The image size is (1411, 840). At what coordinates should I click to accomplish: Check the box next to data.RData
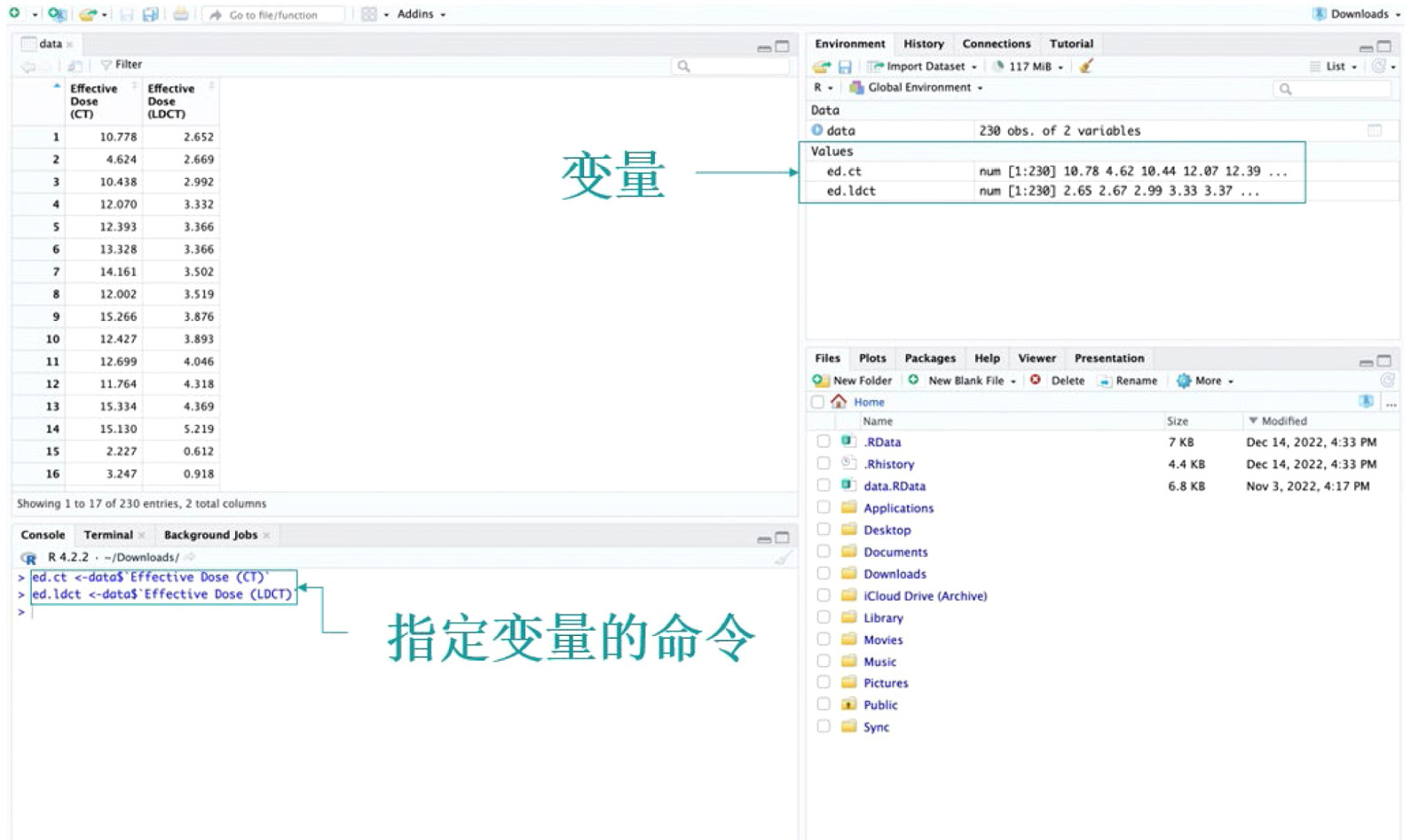click(x=824, y=486)
